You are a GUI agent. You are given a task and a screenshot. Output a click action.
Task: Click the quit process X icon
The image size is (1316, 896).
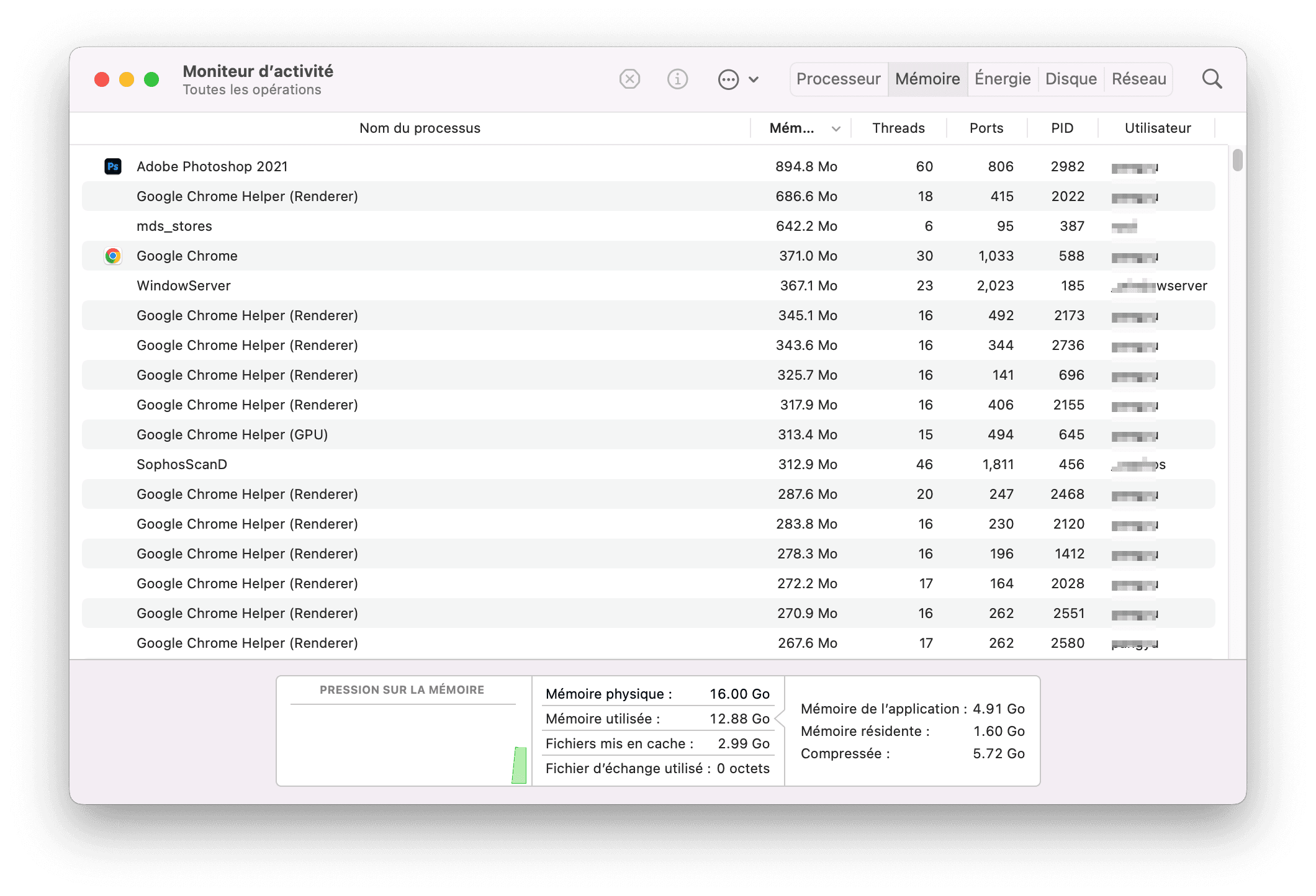(629, 79)
